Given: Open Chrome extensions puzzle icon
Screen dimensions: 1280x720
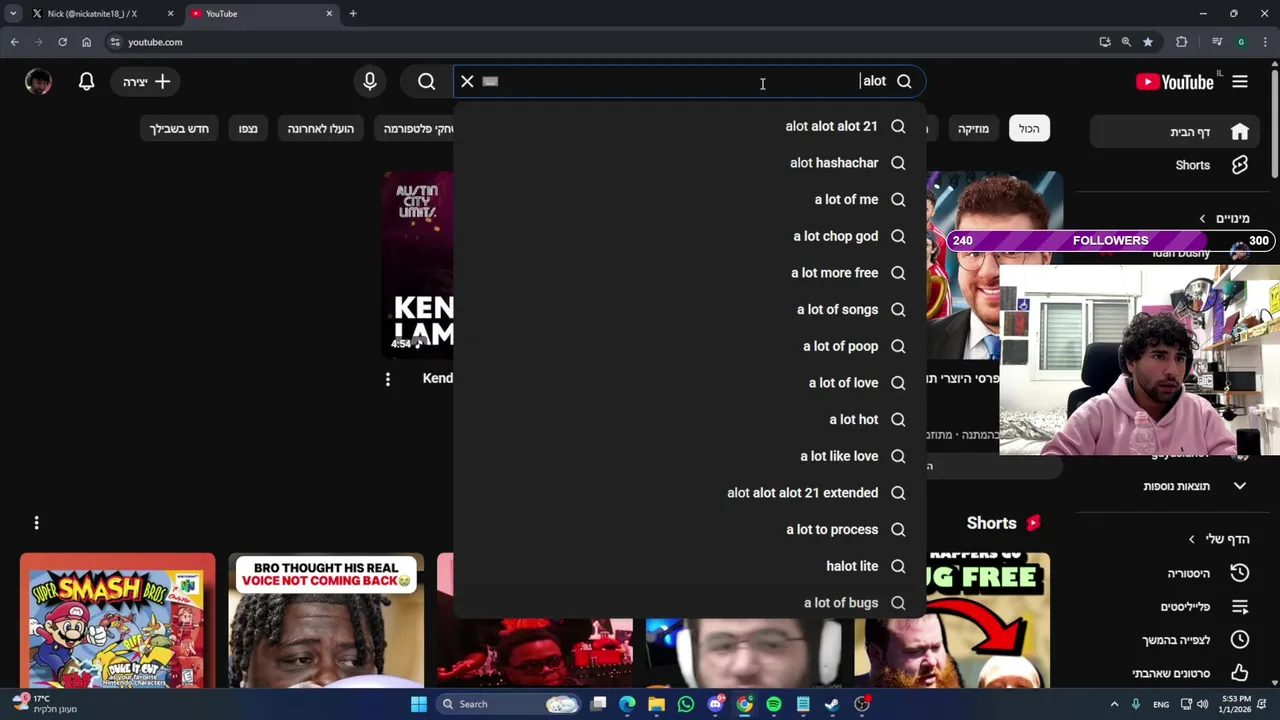Looking at the screenshot, I should coord(1182,42).
